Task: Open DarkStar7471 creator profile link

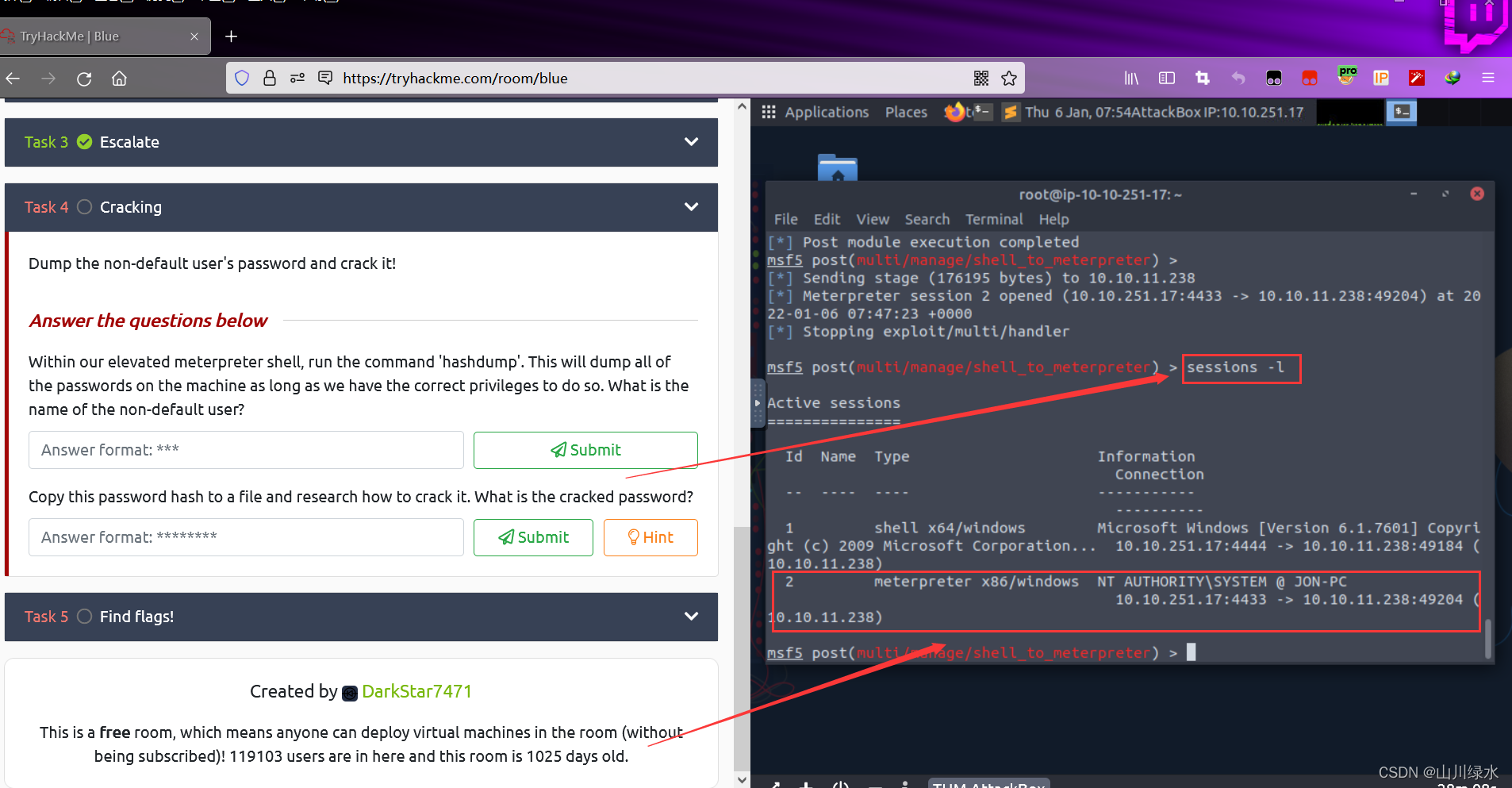Action: tap(416, 691)
